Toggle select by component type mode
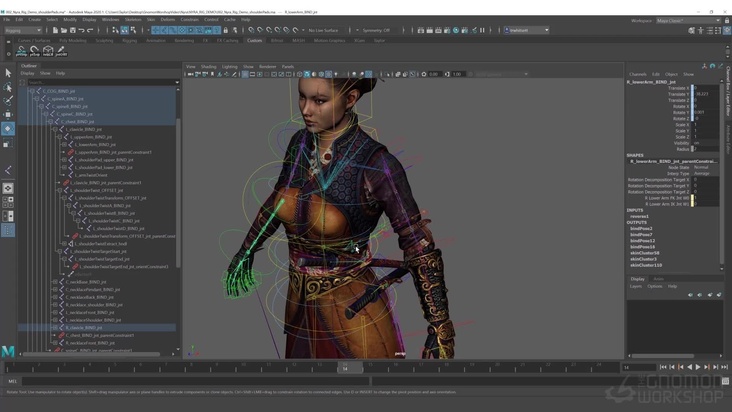The height and width of the screenshot is (412, 732). point(134,30)
